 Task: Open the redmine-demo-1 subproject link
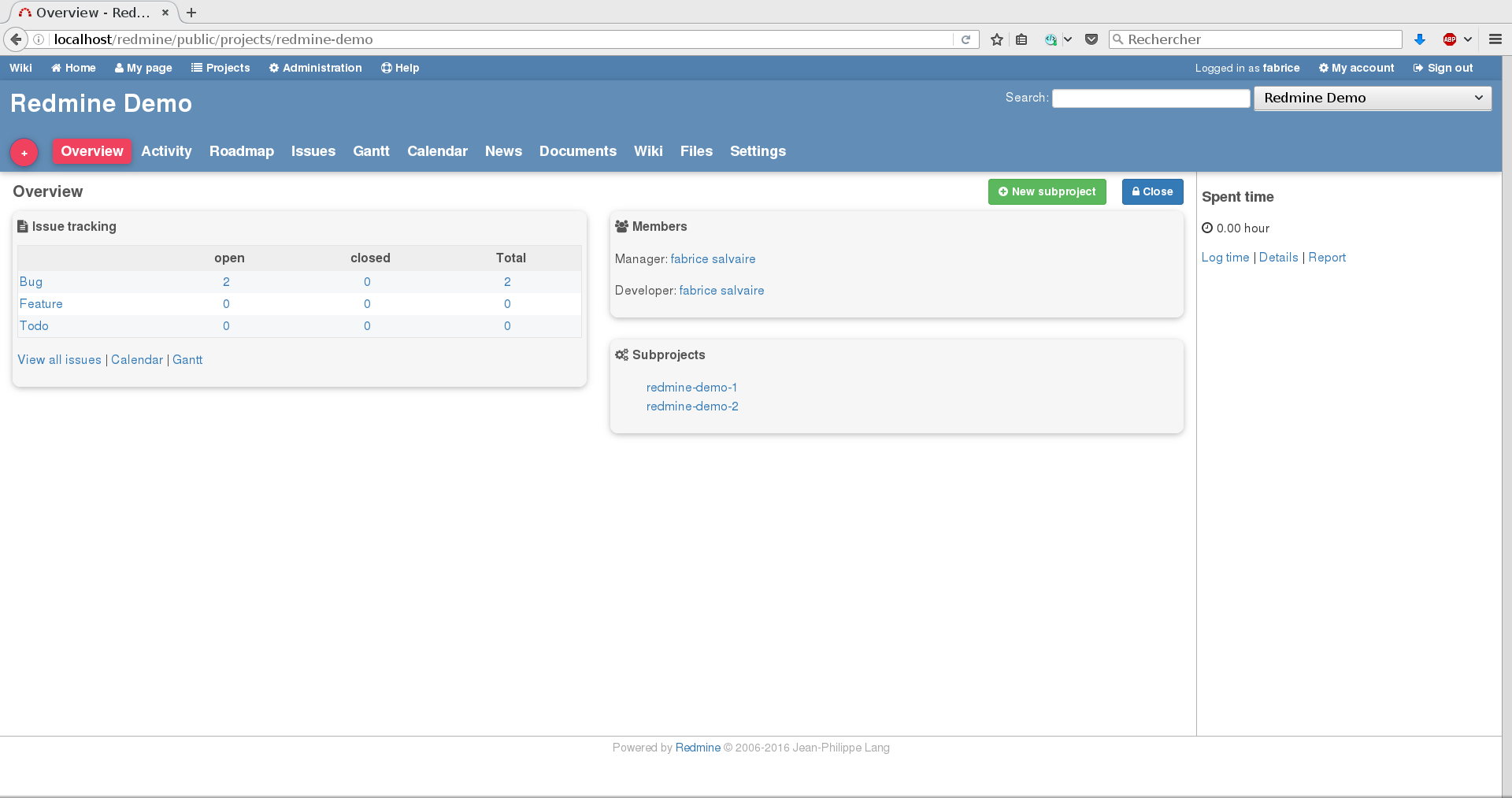691,387
